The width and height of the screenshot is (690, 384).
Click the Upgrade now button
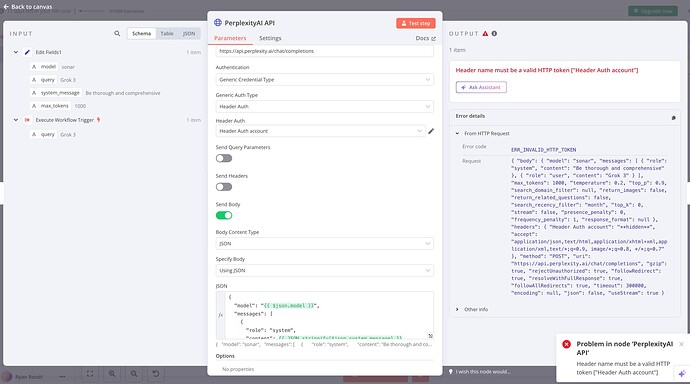point(653,11)
